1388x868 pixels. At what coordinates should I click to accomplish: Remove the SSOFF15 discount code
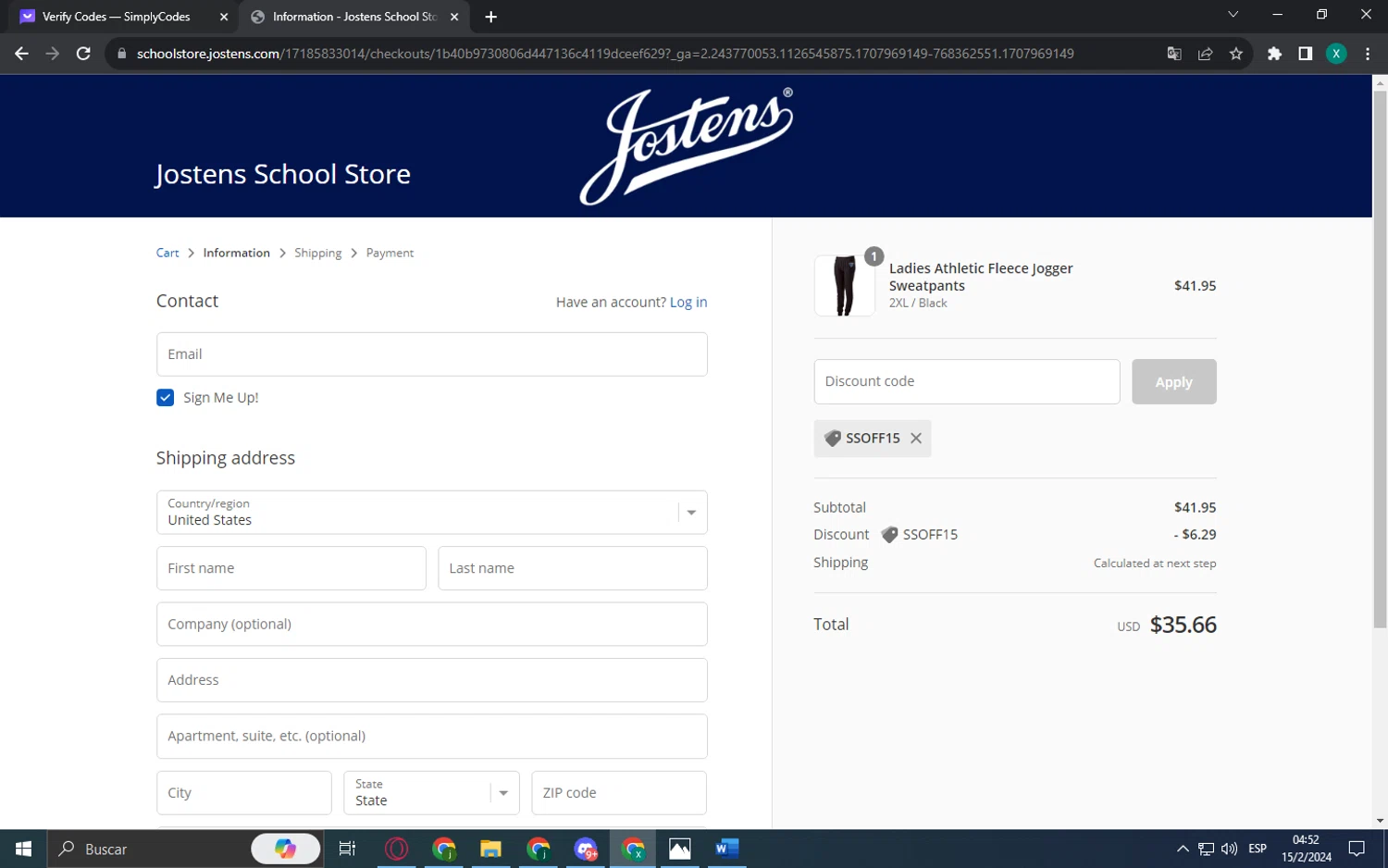pyautogui.click(x=916, y=439)
